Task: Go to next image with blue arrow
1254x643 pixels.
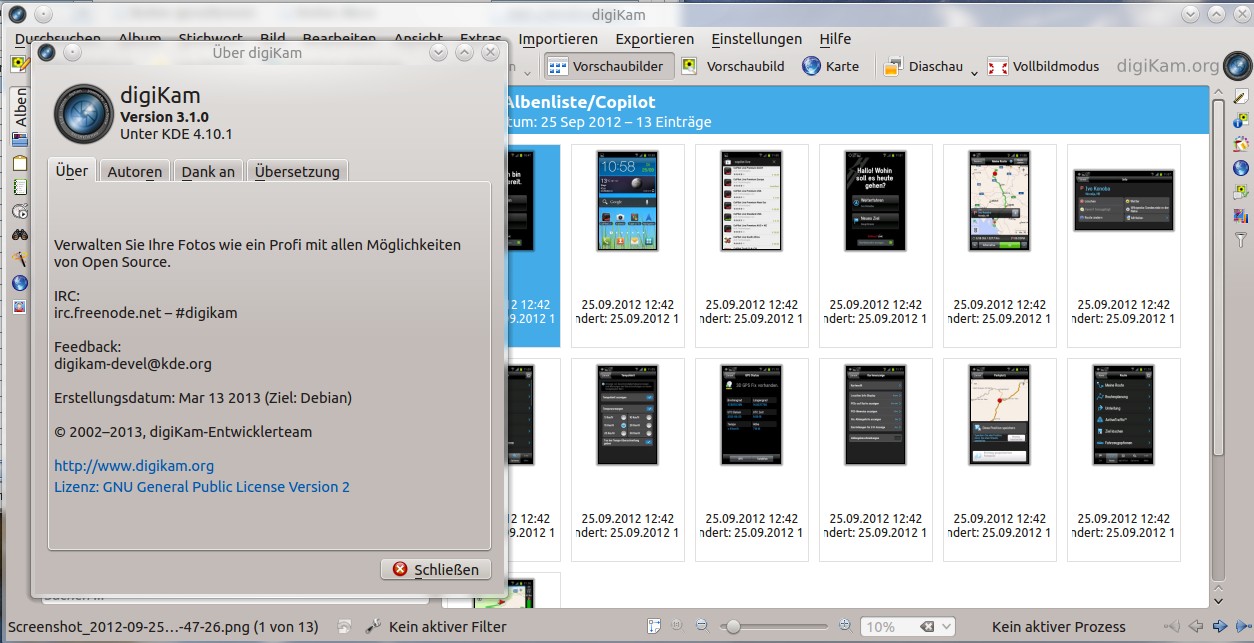Action: coord(1220,627)
